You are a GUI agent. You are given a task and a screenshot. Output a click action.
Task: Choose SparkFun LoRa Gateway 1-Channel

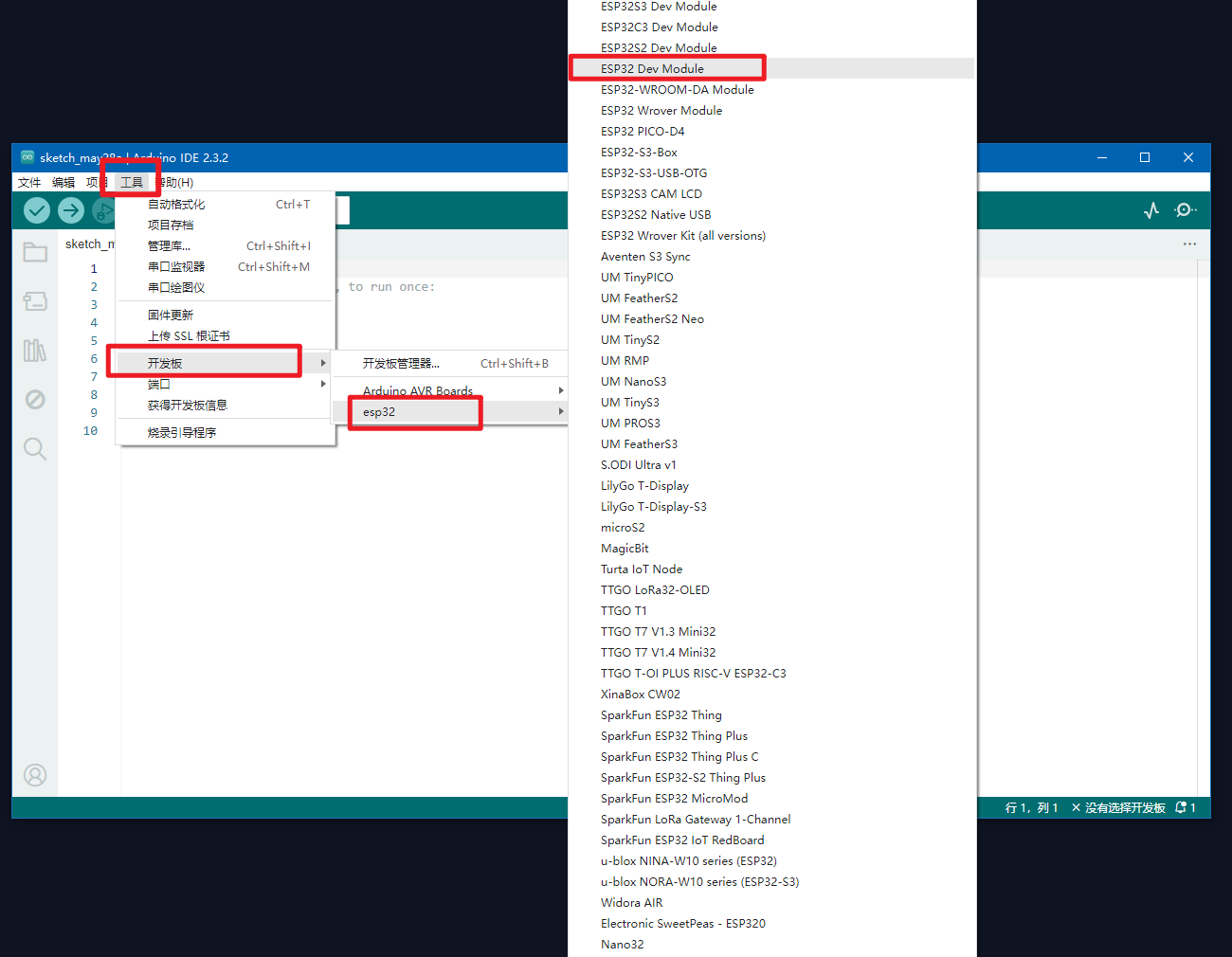tap(771, 819)
